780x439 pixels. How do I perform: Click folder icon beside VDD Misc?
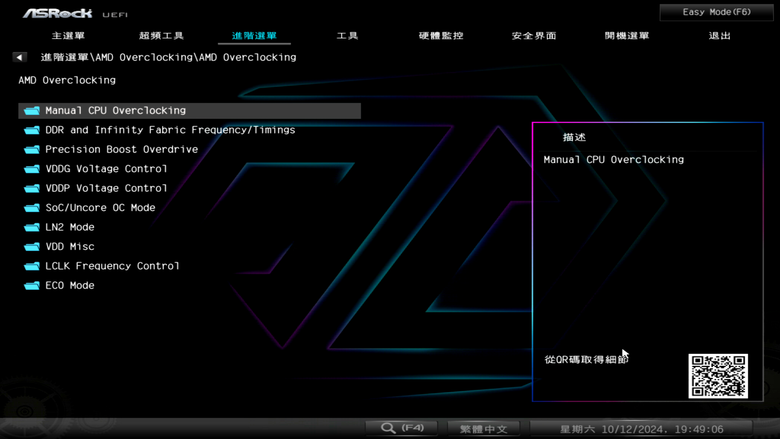click(x=32, y=247)
